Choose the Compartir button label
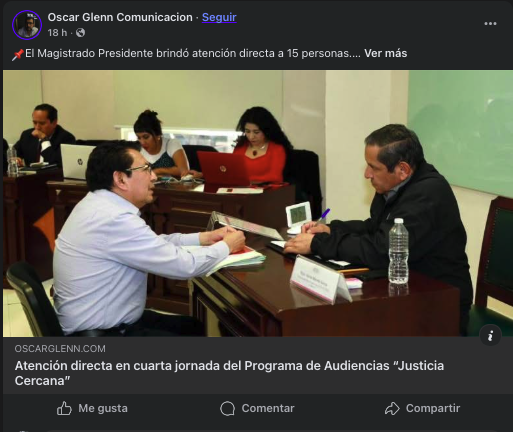 coord(433,408)
